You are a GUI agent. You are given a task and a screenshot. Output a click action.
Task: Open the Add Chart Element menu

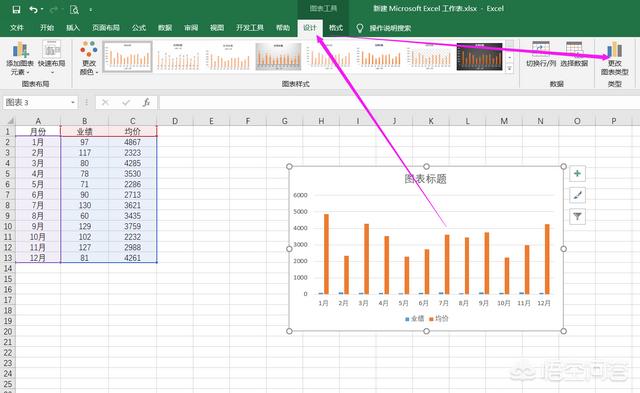pos(20,58)
